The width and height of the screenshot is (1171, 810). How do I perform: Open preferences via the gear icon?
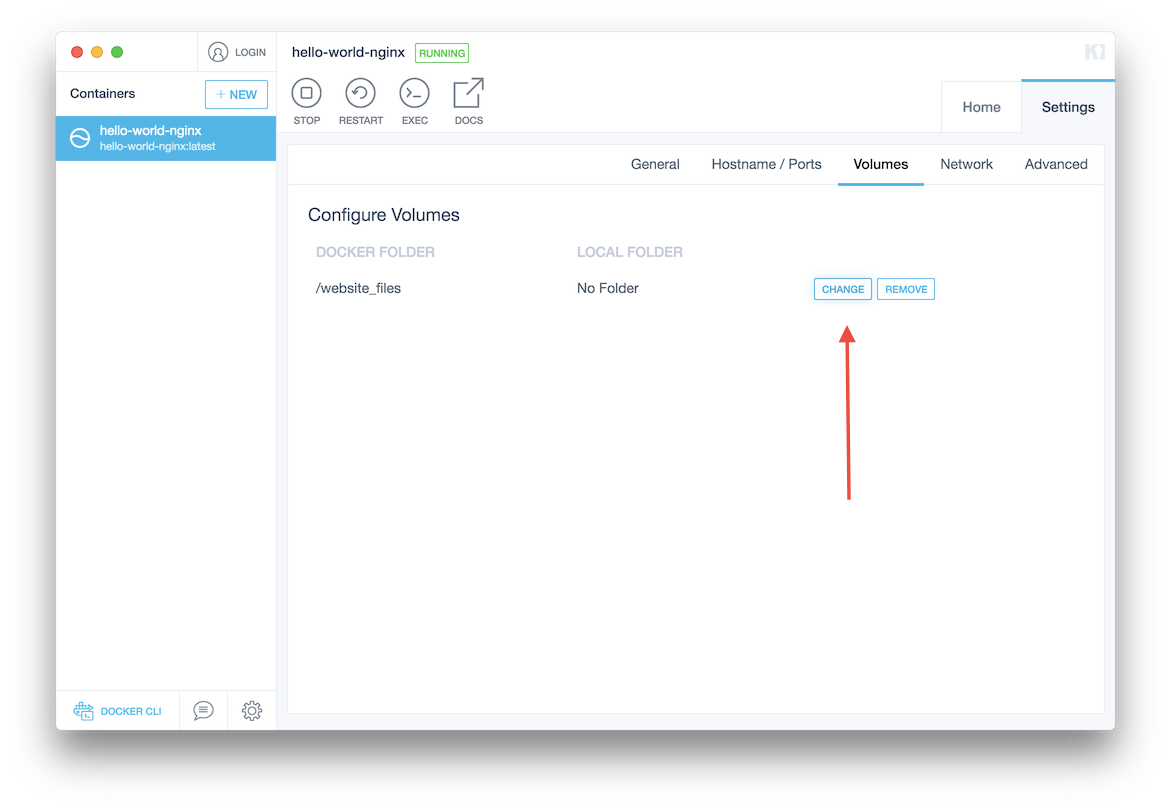coord(252,711)
